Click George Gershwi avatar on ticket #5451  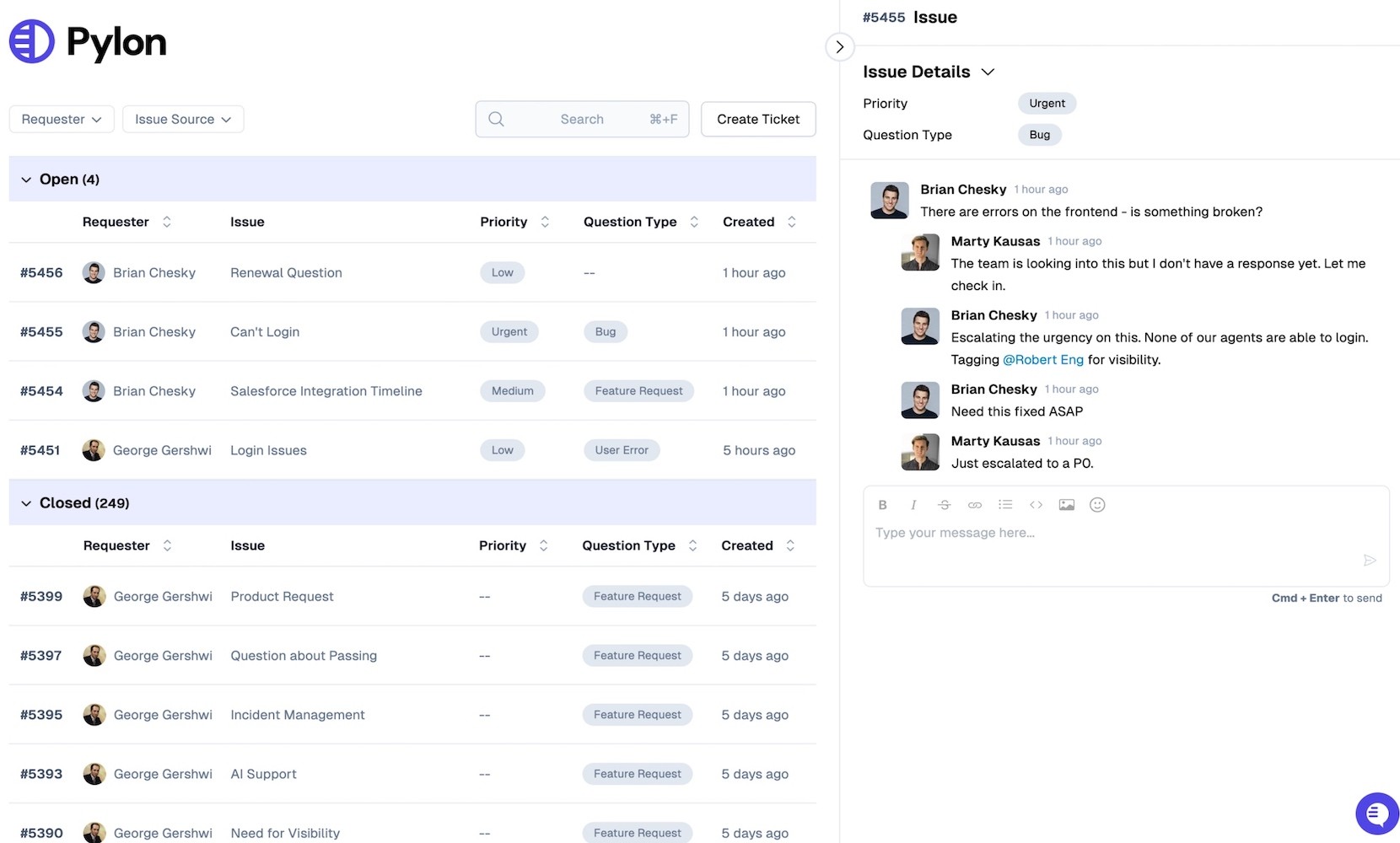[94, 450]
